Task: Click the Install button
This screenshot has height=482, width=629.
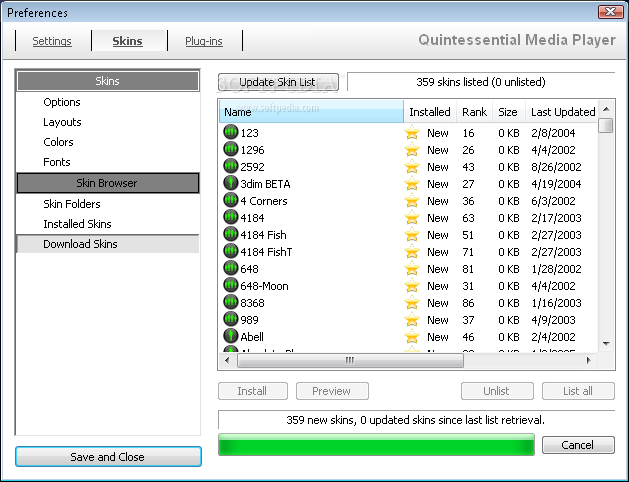Action: click(x=253, y=391)
